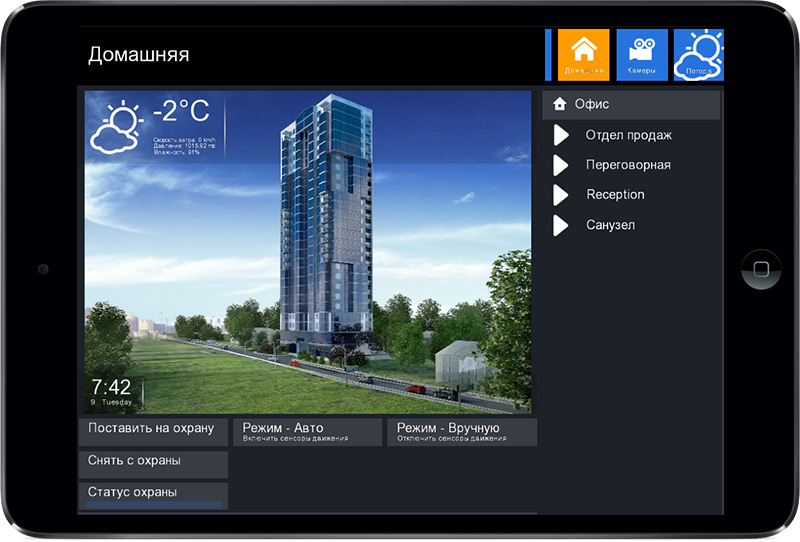
Task: Open the Погода weather tile
Action: click(x=698, y=54)
